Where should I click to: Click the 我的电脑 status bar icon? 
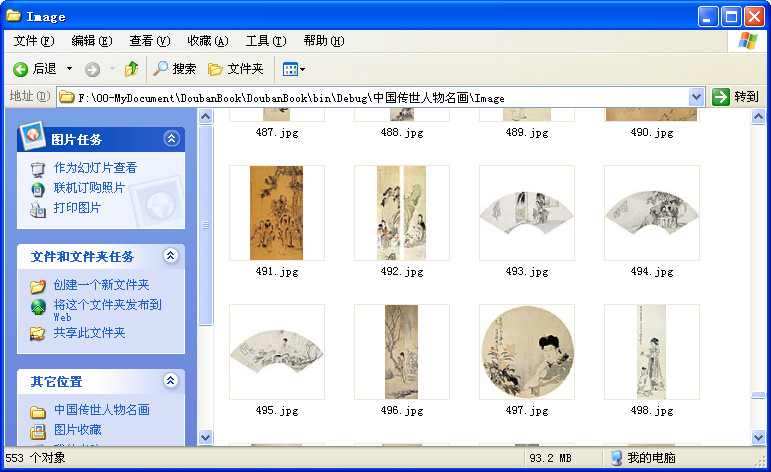click(x=616, y=458)
